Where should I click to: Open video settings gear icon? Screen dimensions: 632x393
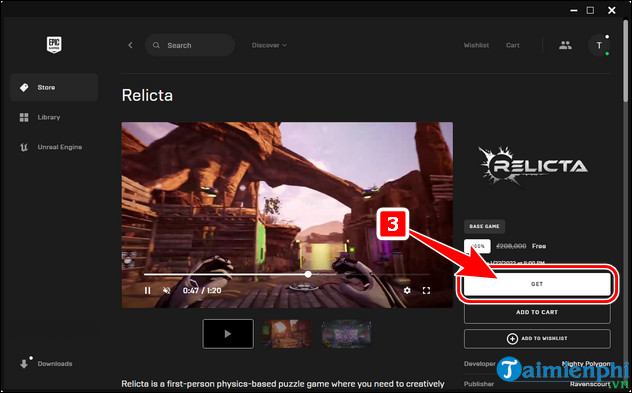click(407, 290)
